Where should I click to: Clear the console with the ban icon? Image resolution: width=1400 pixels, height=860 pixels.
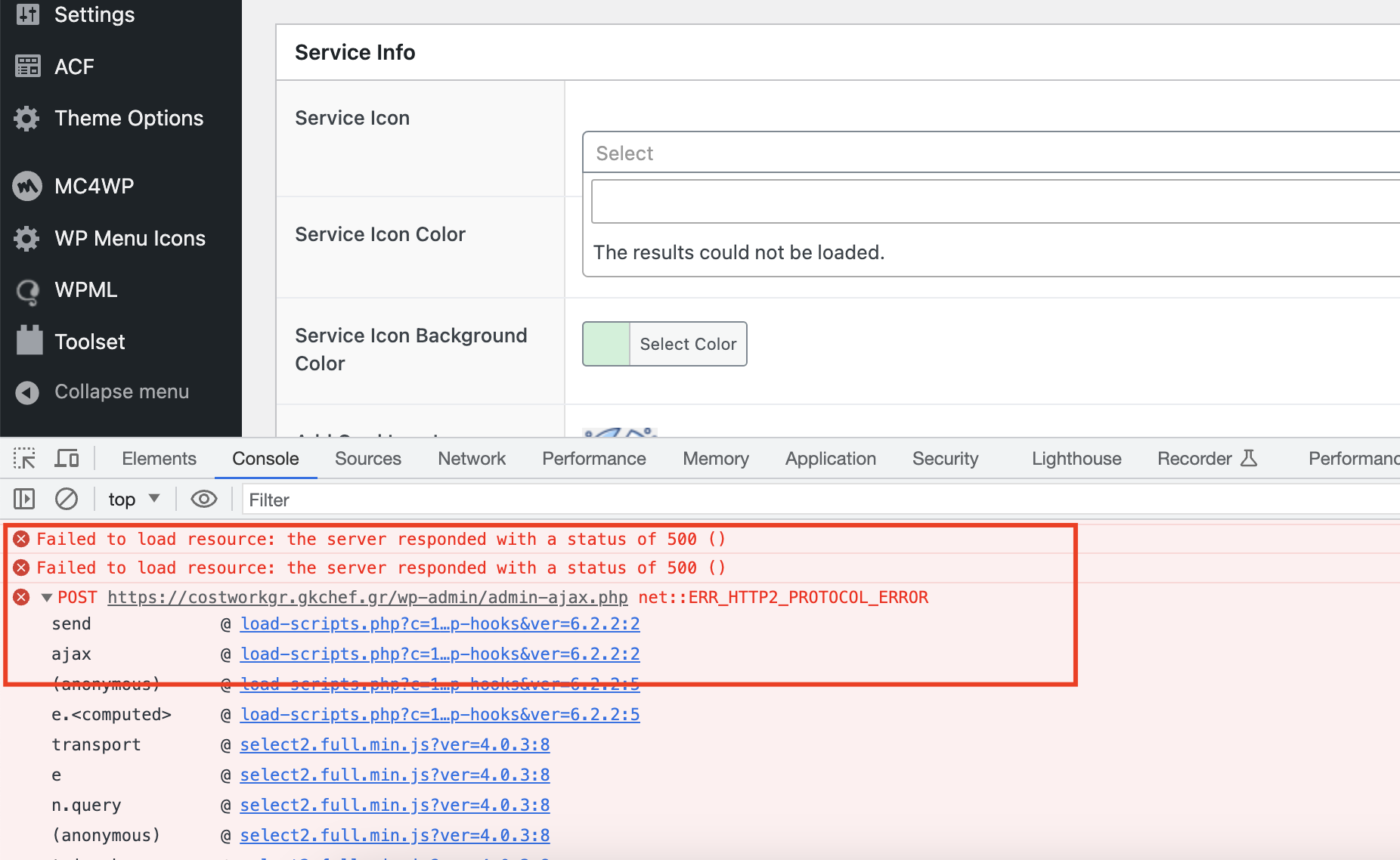67,499
